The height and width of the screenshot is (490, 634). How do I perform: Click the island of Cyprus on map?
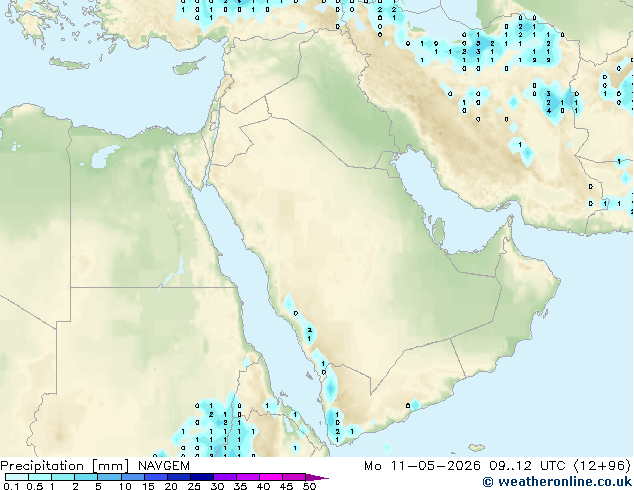[x=188, y=67]
